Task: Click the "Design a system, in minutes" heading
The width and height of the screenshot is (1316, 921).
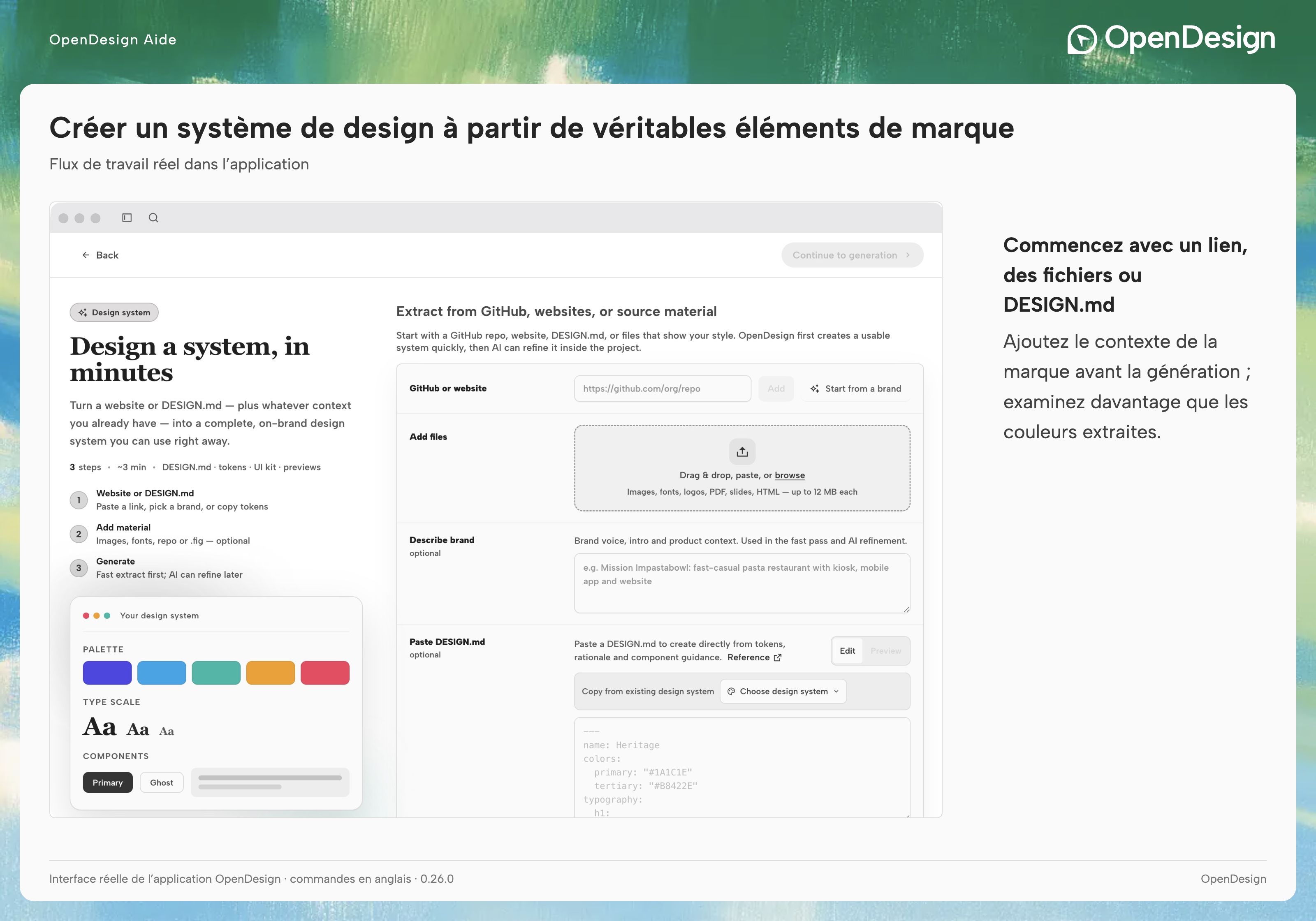Action: pyautogui.click(x=190, y=359)
